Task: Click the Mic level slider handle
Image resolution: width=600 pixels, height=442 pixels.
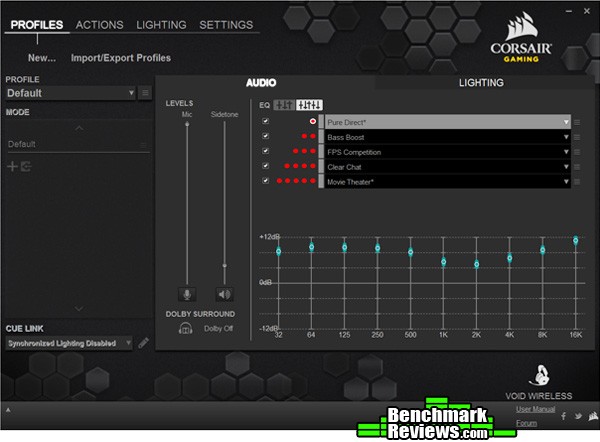Action: coord(187,124)
